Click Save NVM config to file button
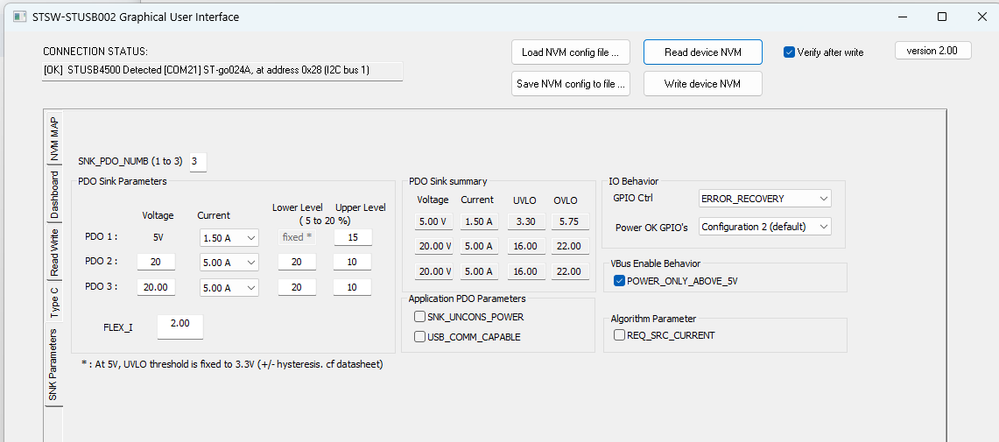Image resolution: width=999 pixels, height=442 pixels. click(x=571, y=84)
